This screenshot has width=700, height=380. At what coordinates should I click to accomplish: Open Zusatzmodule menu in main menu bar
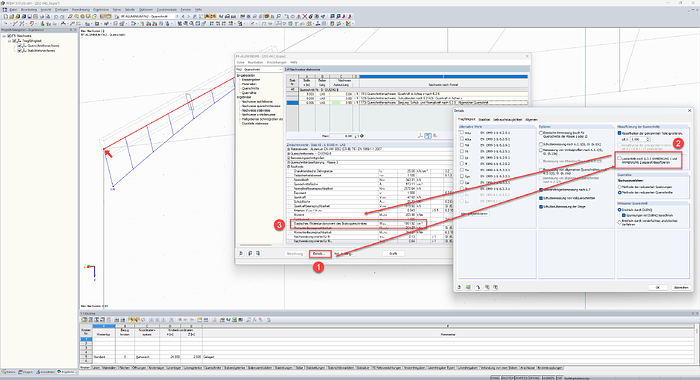coord(167,9)
